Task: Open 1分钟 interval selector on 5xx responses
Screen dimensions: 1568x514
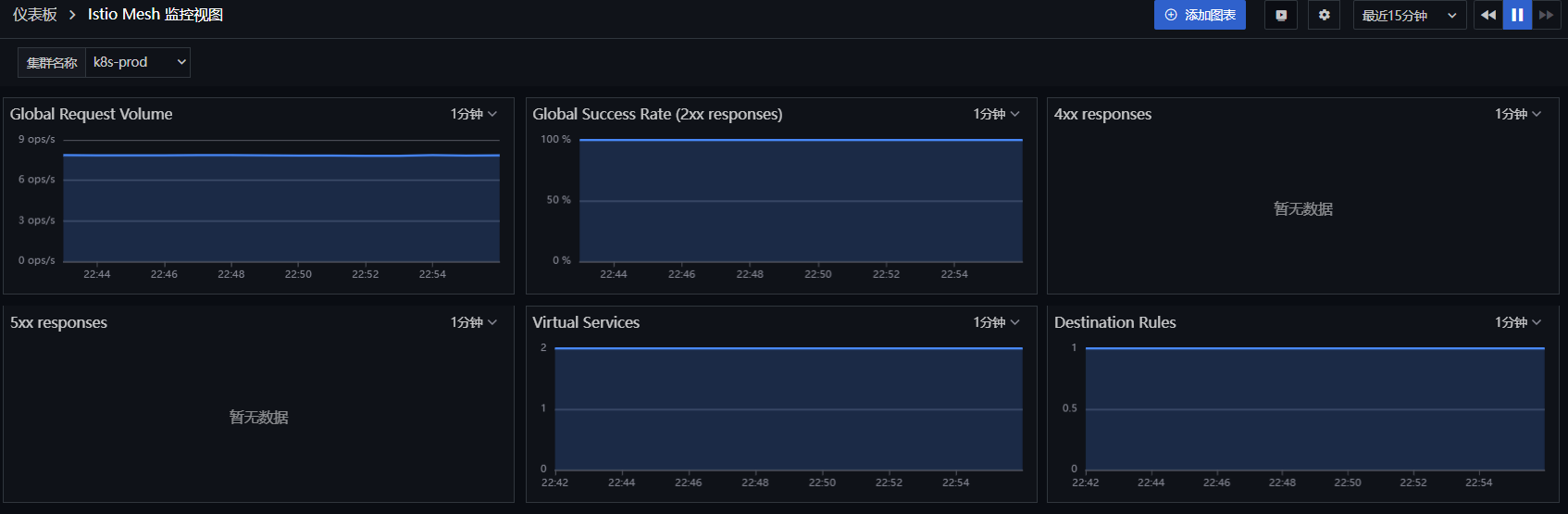Action: tap(474, 322)
